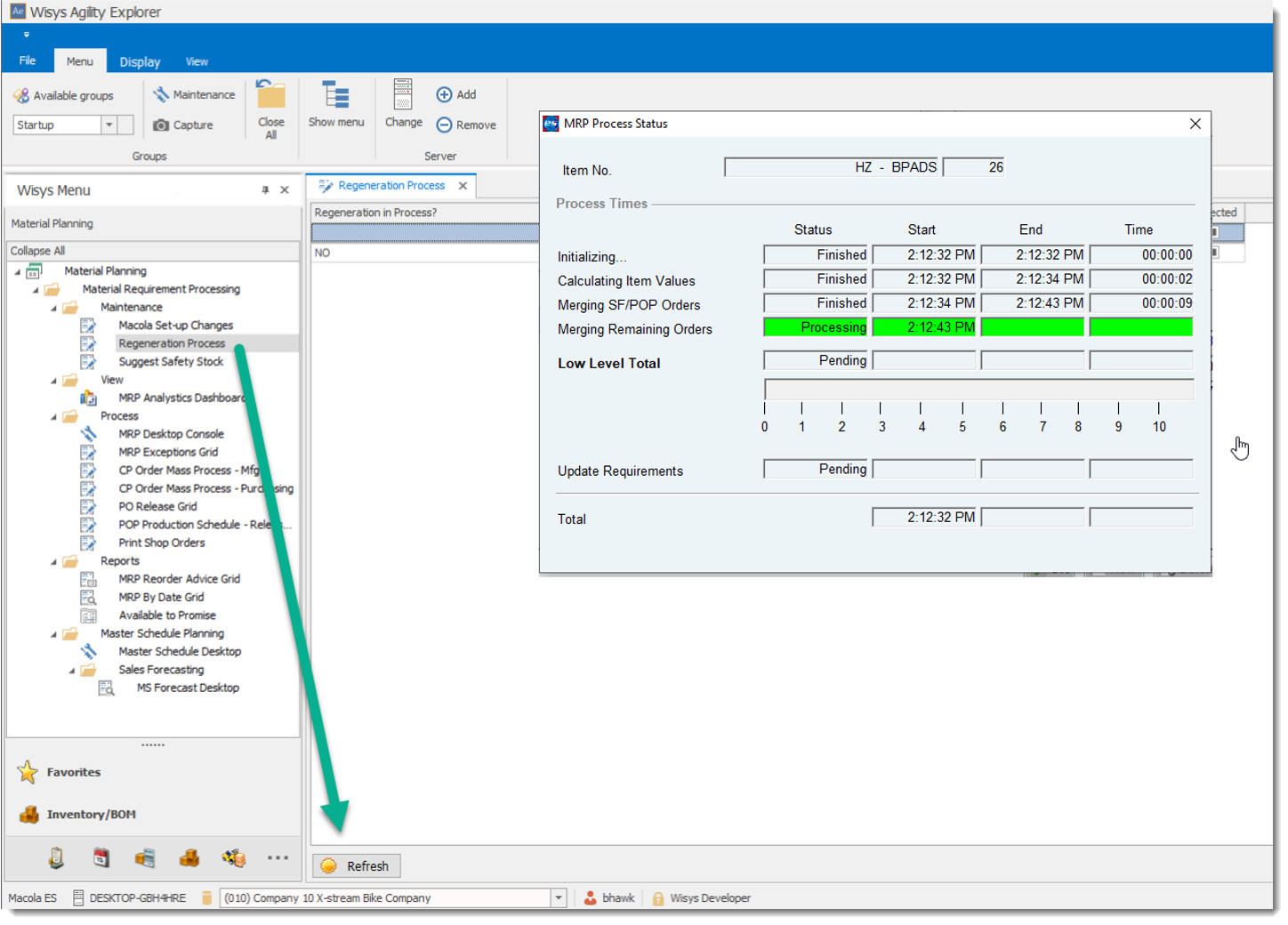Screen dimensions: 1288x925
Task: Open the Maintenance tool in ribbon
Action: click(194, 94)
